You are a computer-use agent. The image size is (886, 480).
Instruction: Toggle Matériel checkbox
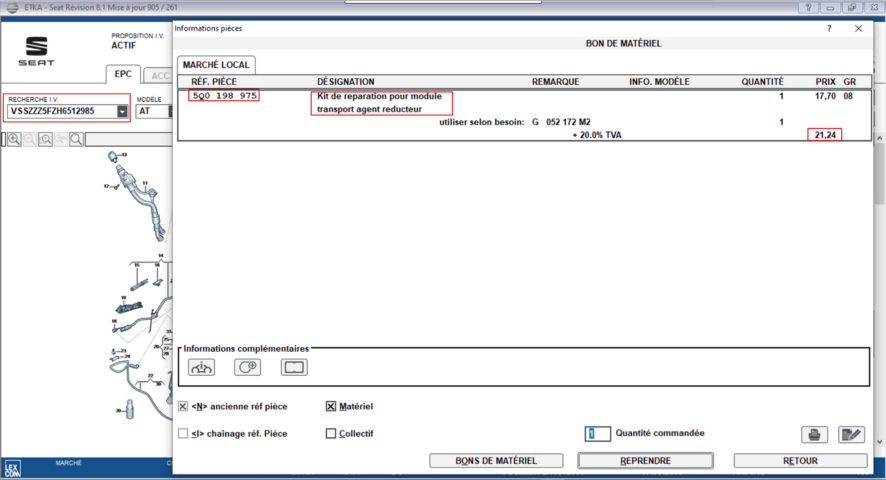[x=331, y=406]
